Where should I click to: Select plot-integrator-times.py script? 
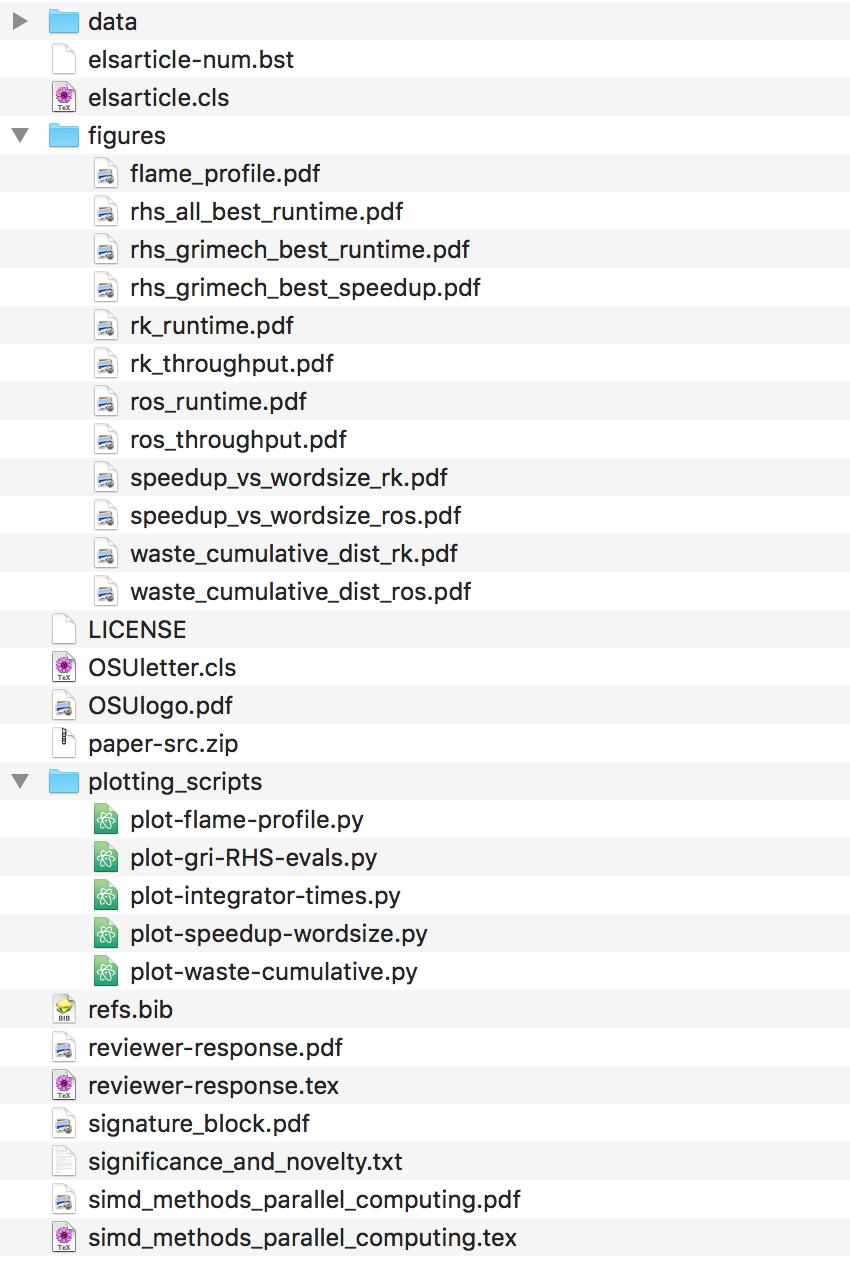tap(265, 896)
